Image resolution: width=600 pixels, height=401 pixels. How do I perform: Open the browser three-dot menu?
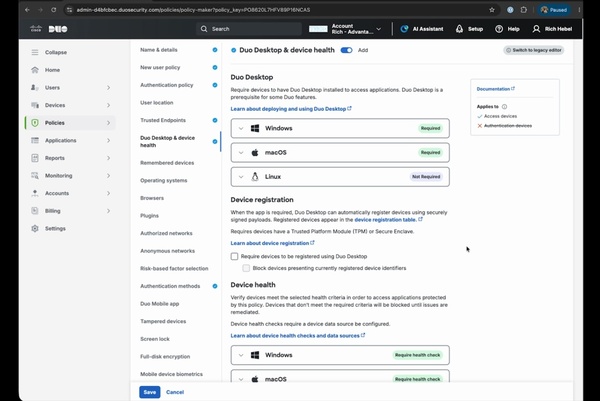pyautogui.click(x=579, y=10)
